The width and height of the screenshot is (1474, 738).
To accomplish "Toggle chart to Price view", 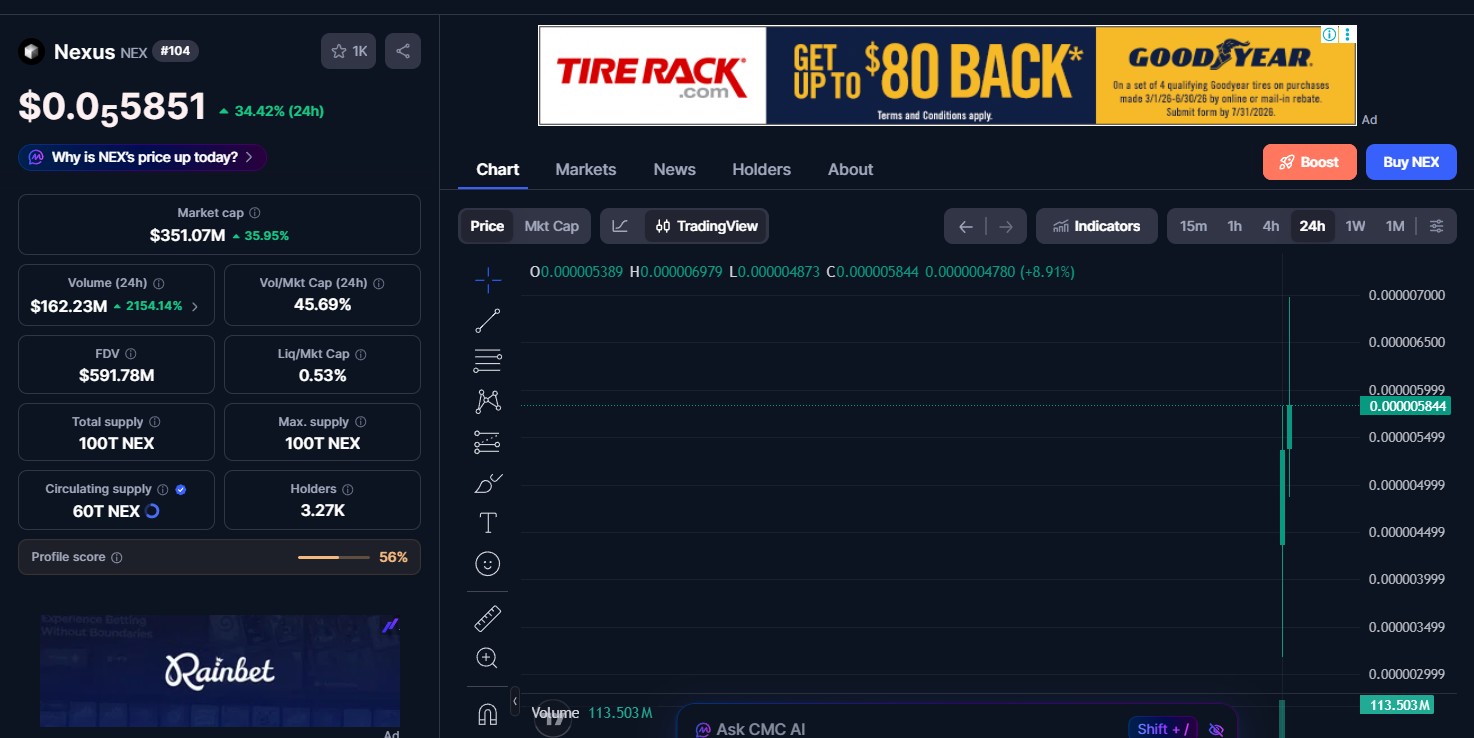I will tap(487, 226).
